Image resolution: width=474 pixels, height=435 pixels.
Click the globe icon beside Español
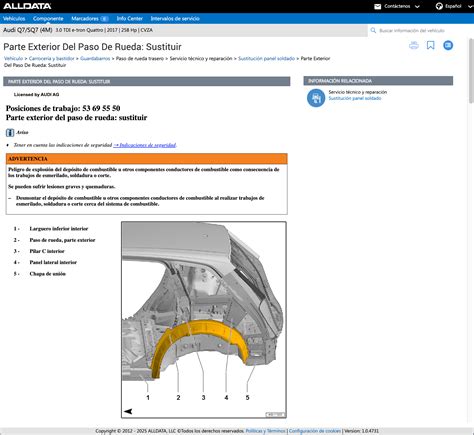point(439,6)
